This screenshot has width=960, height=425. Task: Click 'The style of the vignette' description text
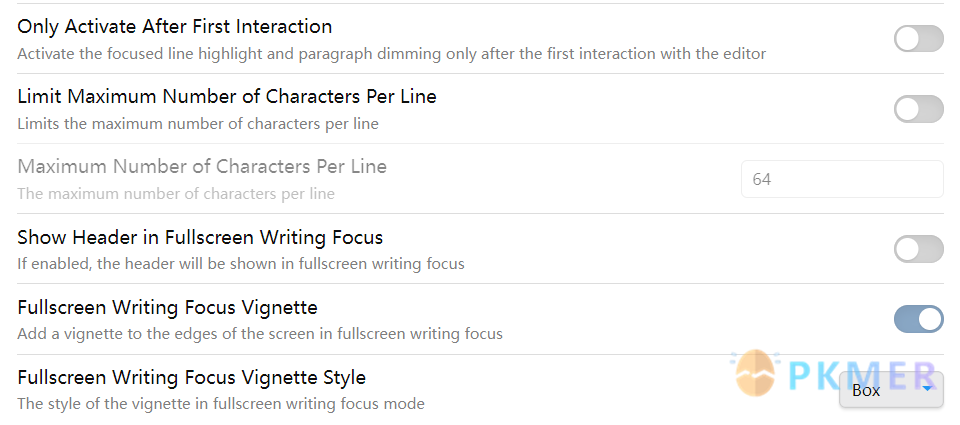[221, 404]
